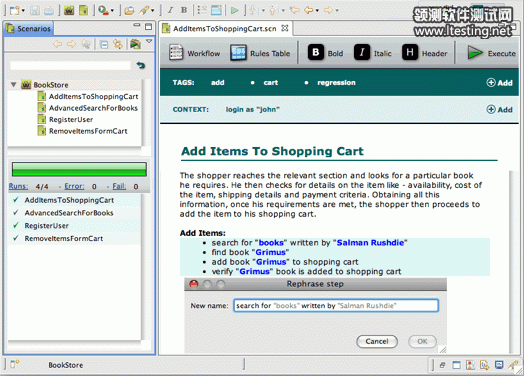This screenshot has height=376, width=524.
Task: Click the run scenarios icon in Scenarios panel
Action: (x=135, y=44)
